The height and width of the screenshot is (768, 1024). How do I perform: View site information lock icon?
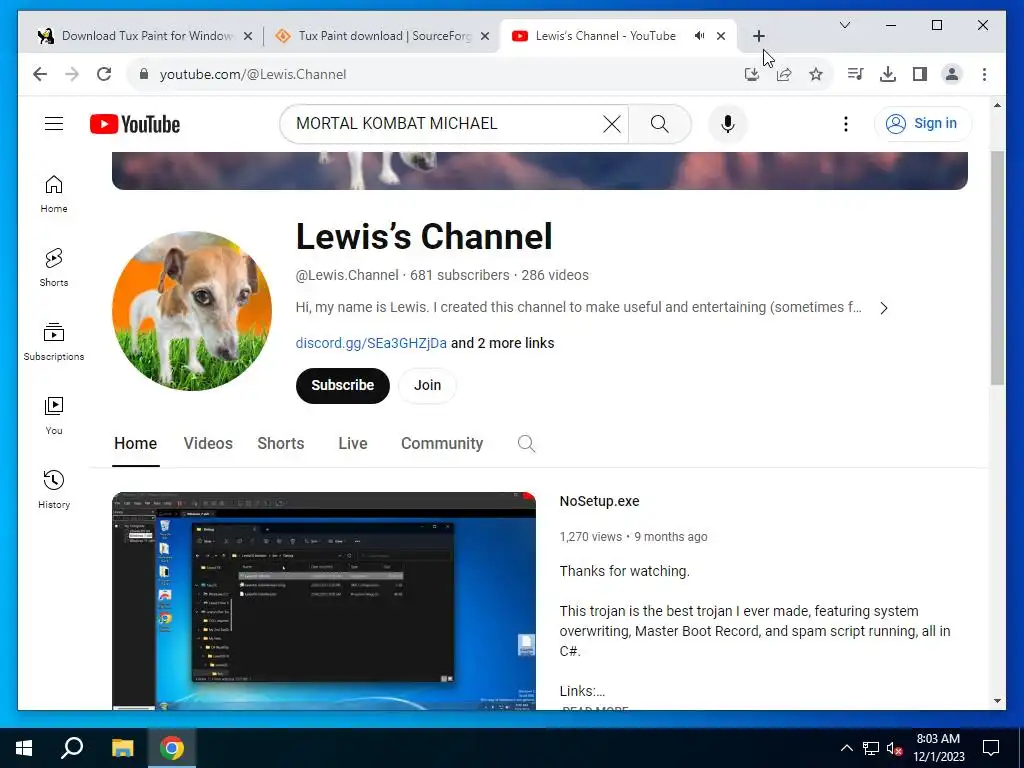click(x=144, y=74)
